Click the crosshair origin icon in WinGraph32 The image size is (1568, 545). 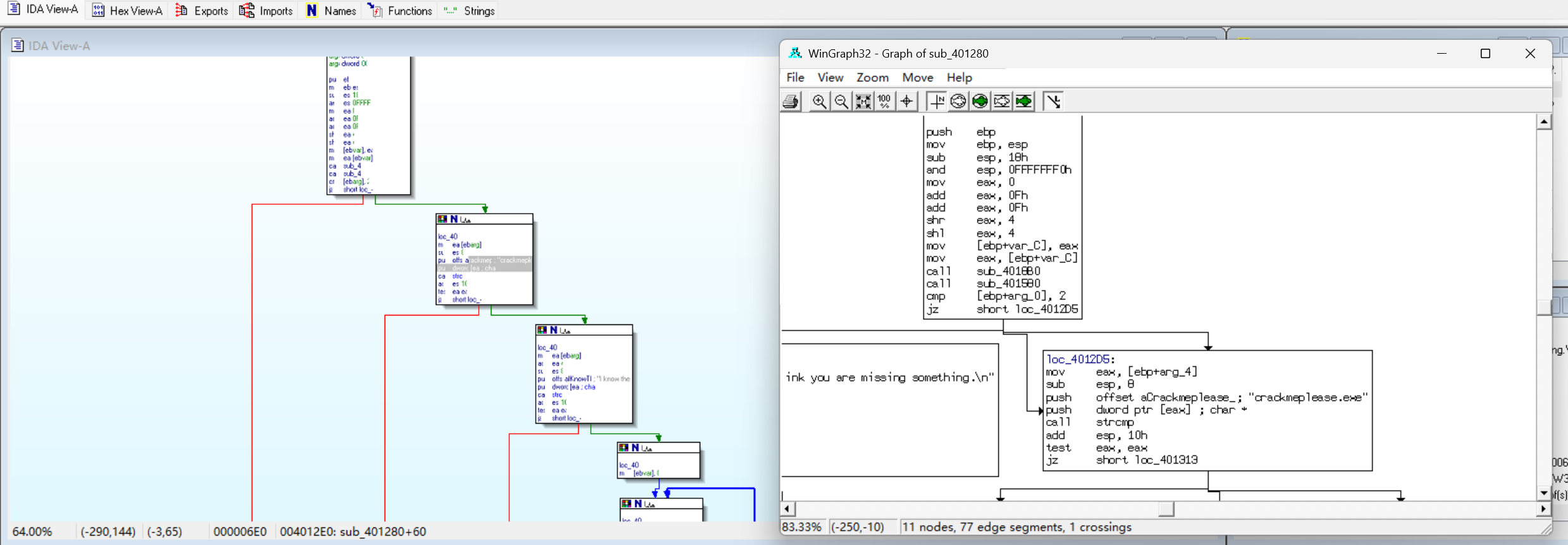(906, 101)
